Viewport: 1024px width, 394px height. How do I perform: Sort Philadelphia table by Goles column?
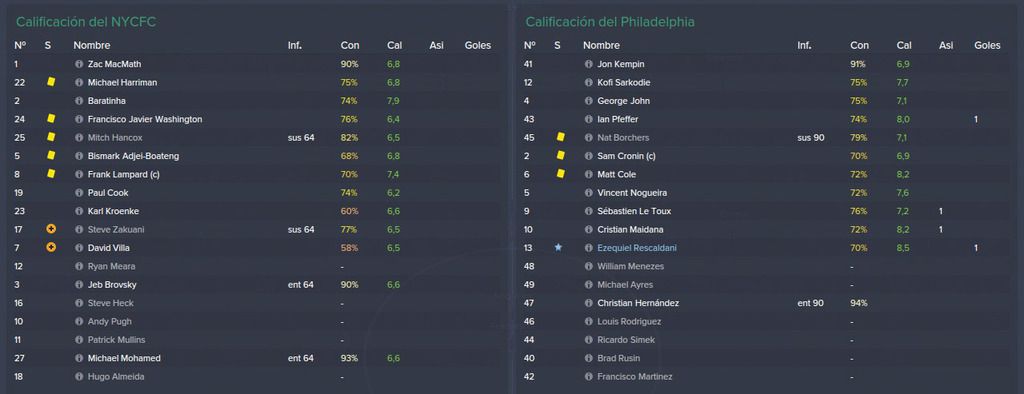click(987, 45)
